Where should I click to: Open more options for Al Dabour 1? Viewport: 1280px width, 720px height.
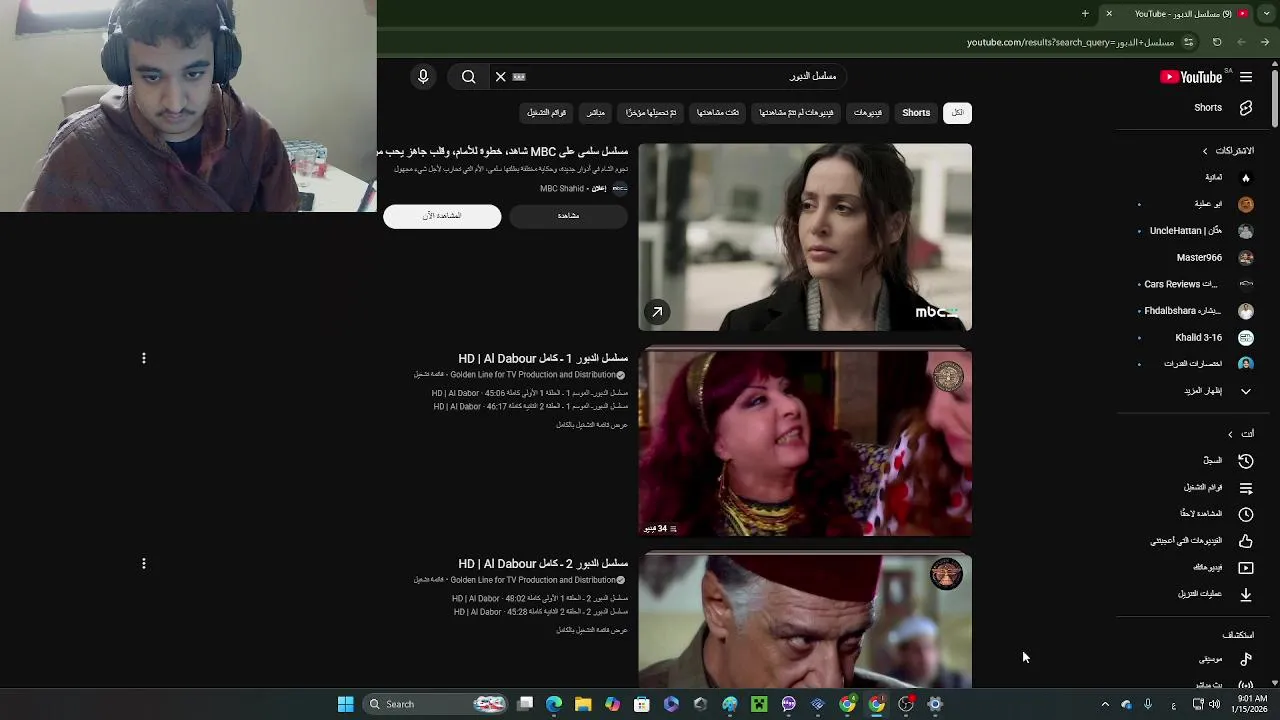[x=144, y=358]
